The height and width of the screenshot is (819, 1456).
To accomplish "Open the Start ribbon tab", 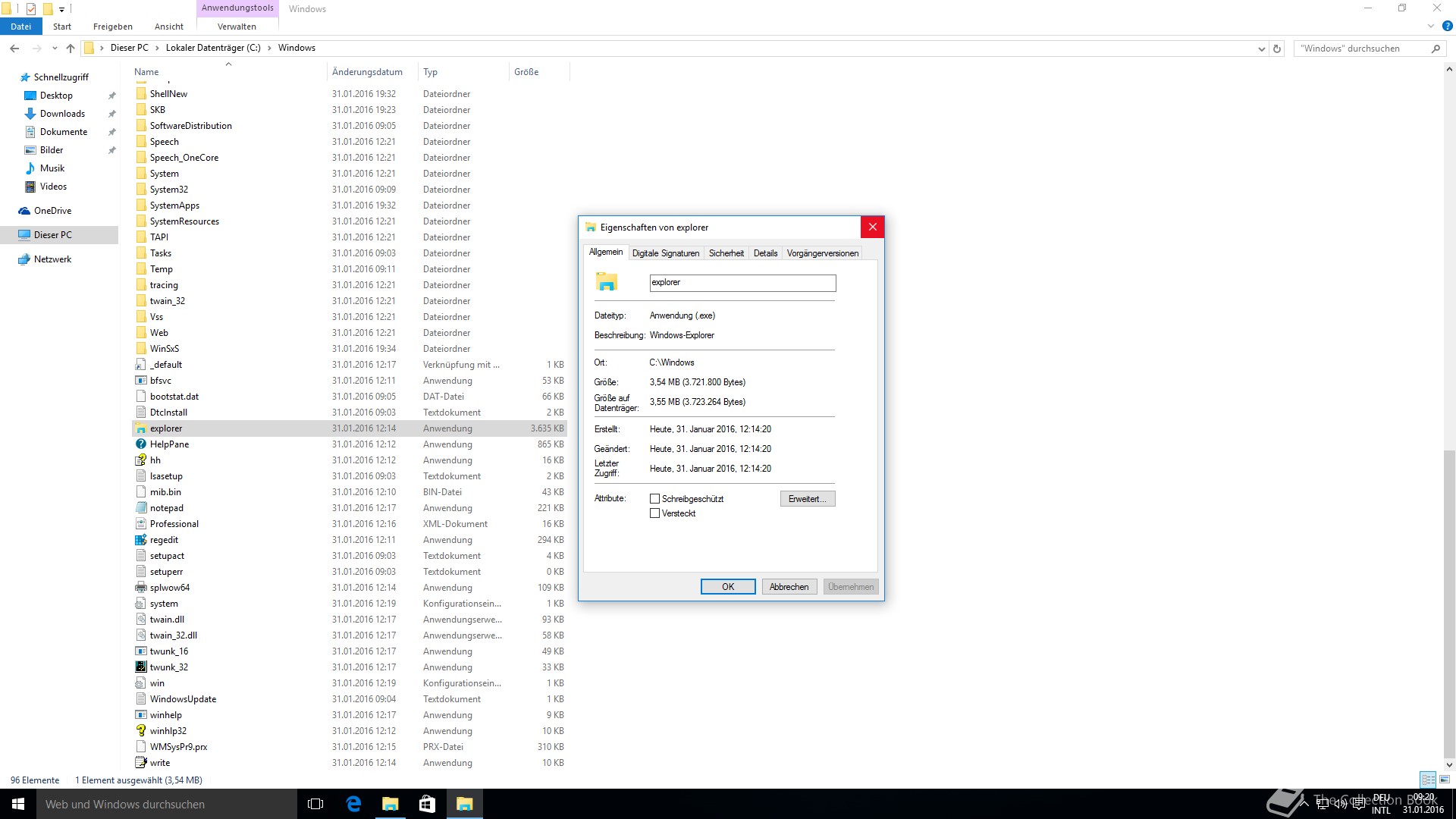I will (x=62, y=27).
